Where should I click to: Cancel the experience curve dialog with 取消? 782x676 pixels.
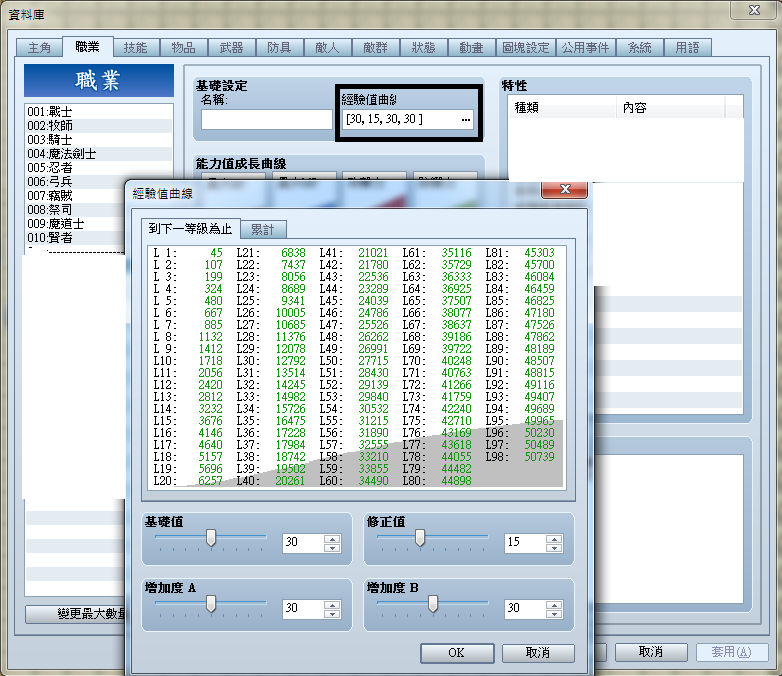(x=538, y=653)
